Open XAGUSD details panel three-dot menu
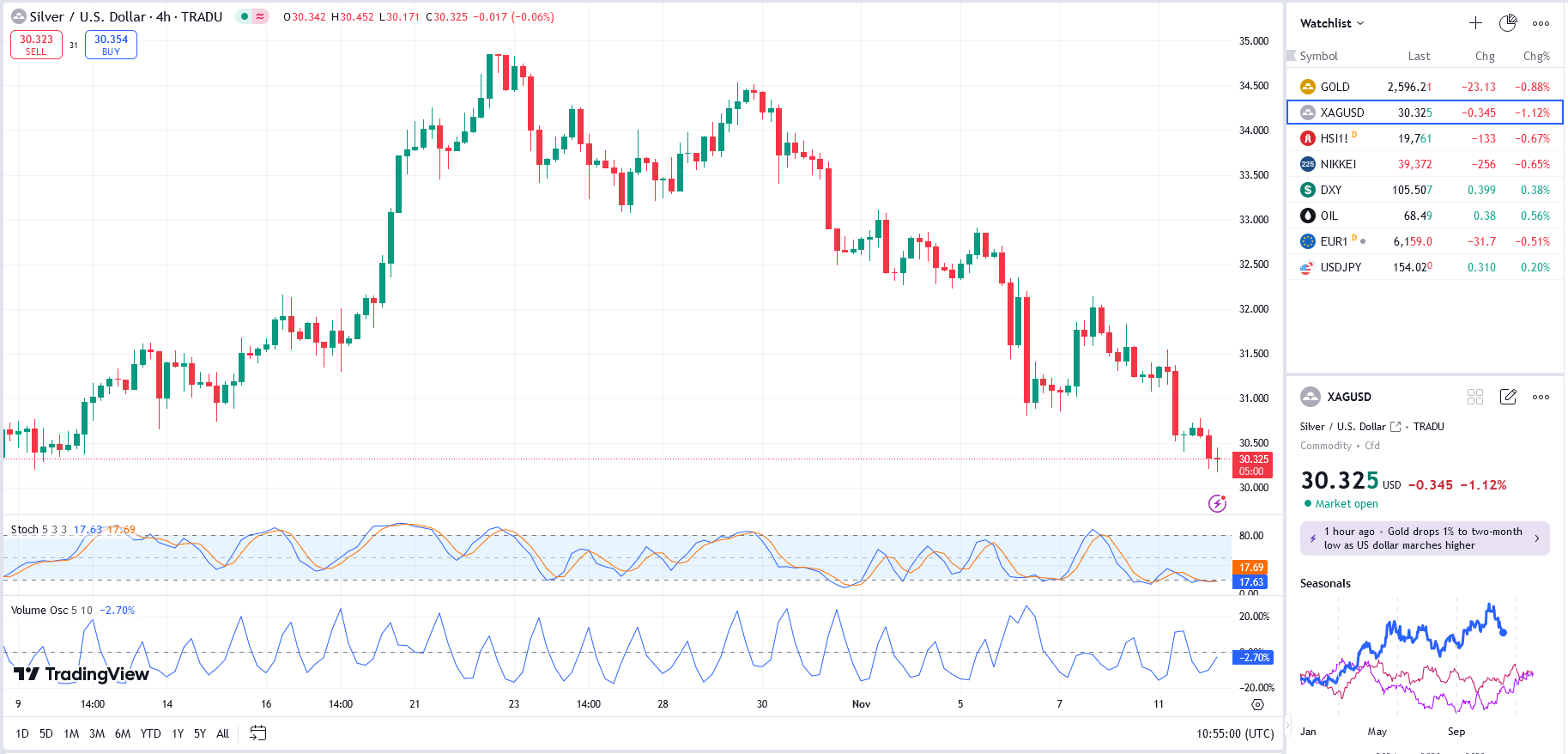This screenshot has width=1568, height=754. (1541, 397)
